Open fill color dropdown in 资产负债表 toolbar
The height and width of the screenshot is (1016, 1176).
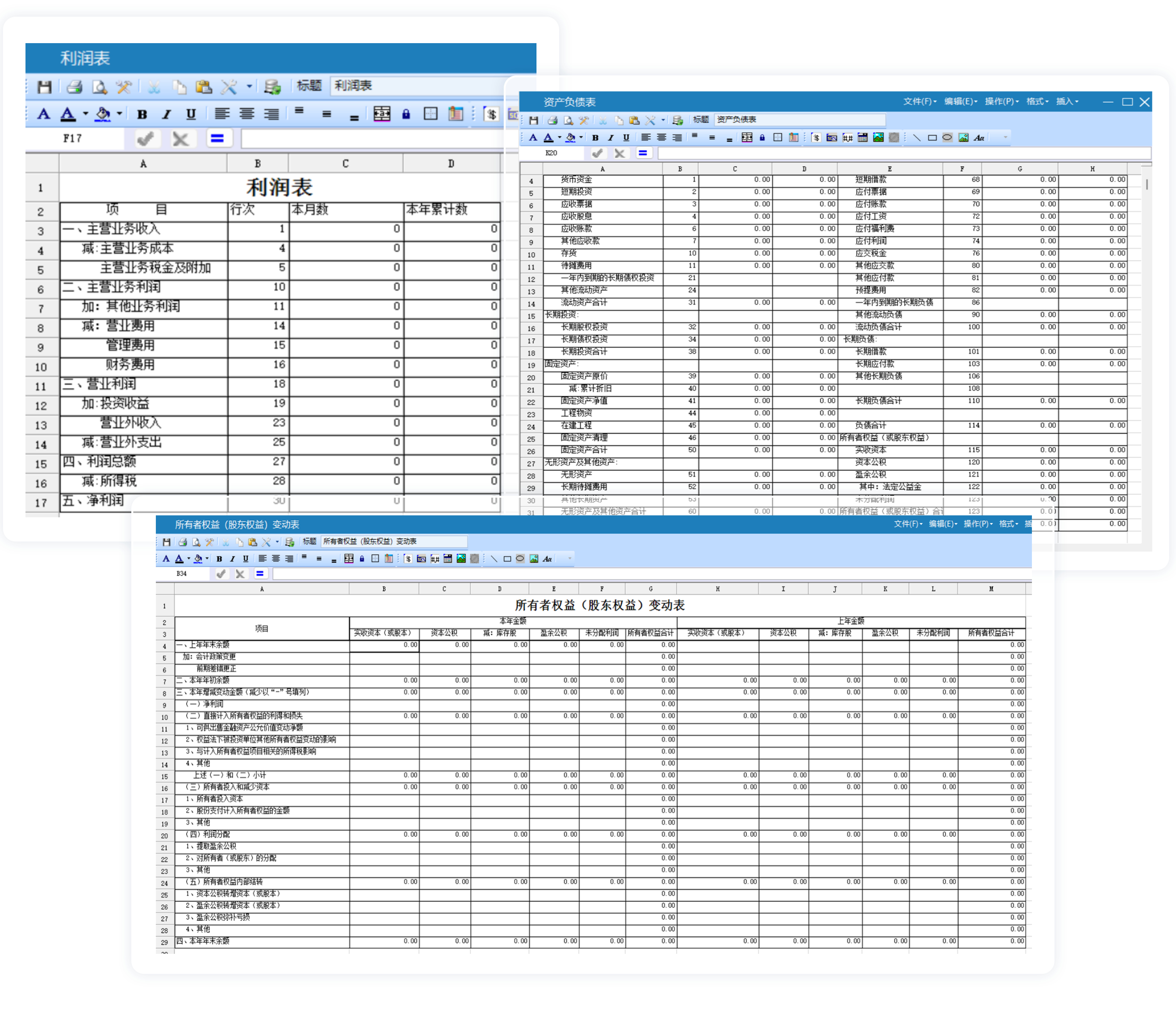coord(581,137)
